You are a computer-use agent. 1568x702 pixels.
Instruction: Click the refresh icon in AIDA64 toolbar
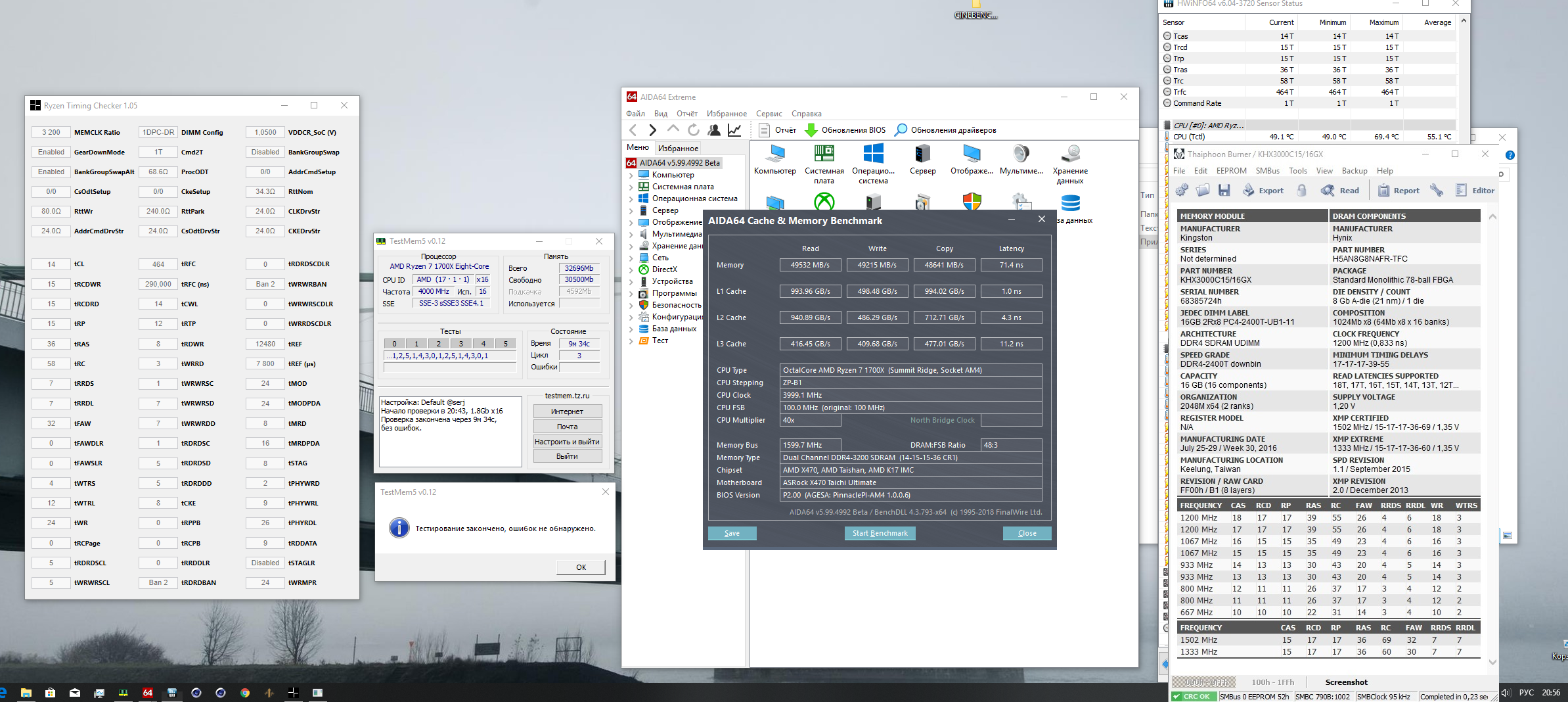pos(693,130)
